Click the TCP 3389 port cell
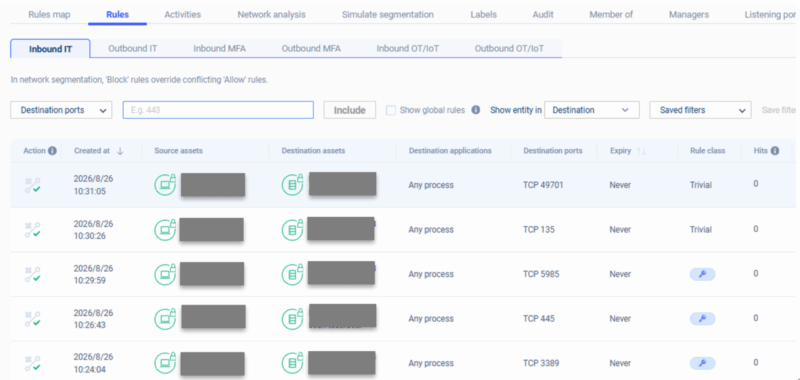Screen dimensions: 800x380 541,363
